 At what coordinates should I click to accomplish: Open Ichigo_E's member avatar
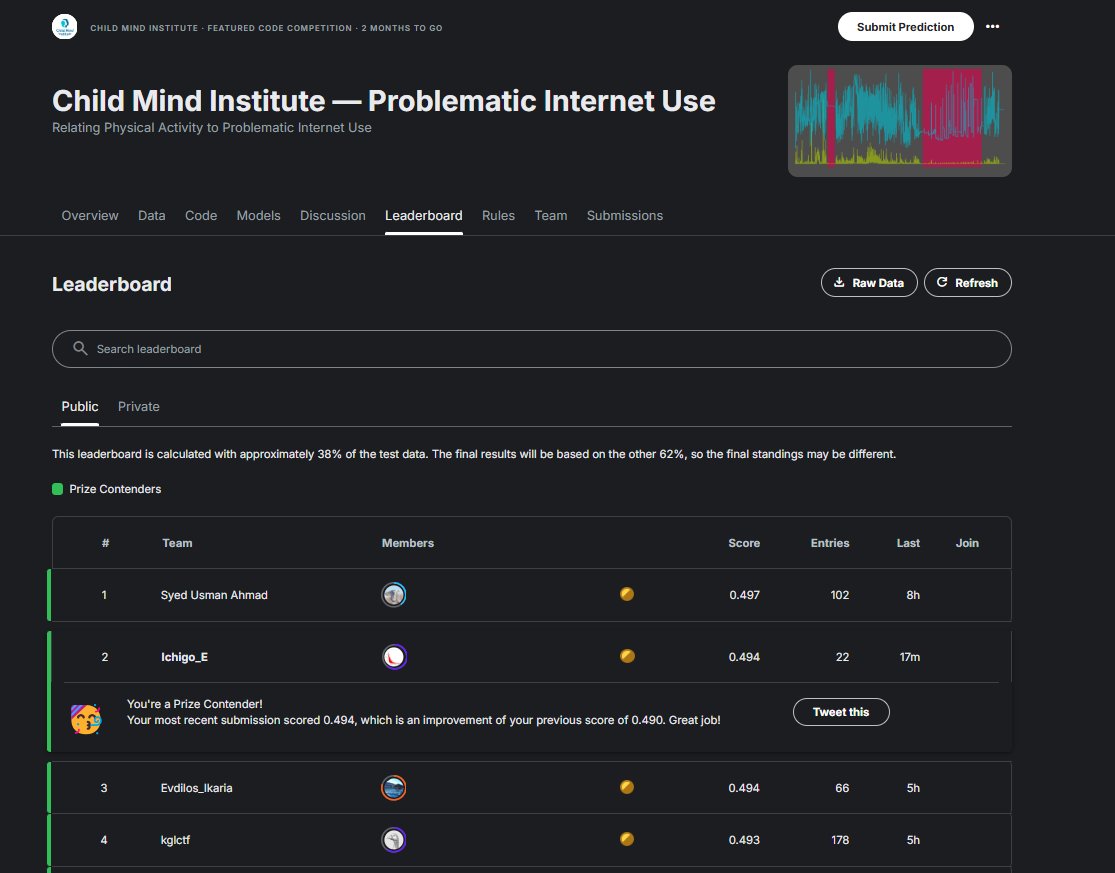(395, 656)
